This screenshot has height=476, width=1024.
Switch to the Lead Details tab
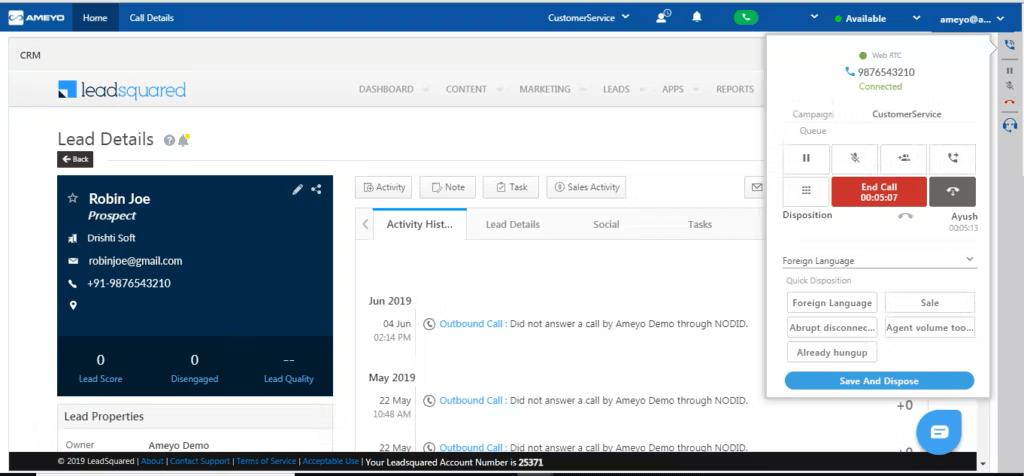(x=512, y=224)
